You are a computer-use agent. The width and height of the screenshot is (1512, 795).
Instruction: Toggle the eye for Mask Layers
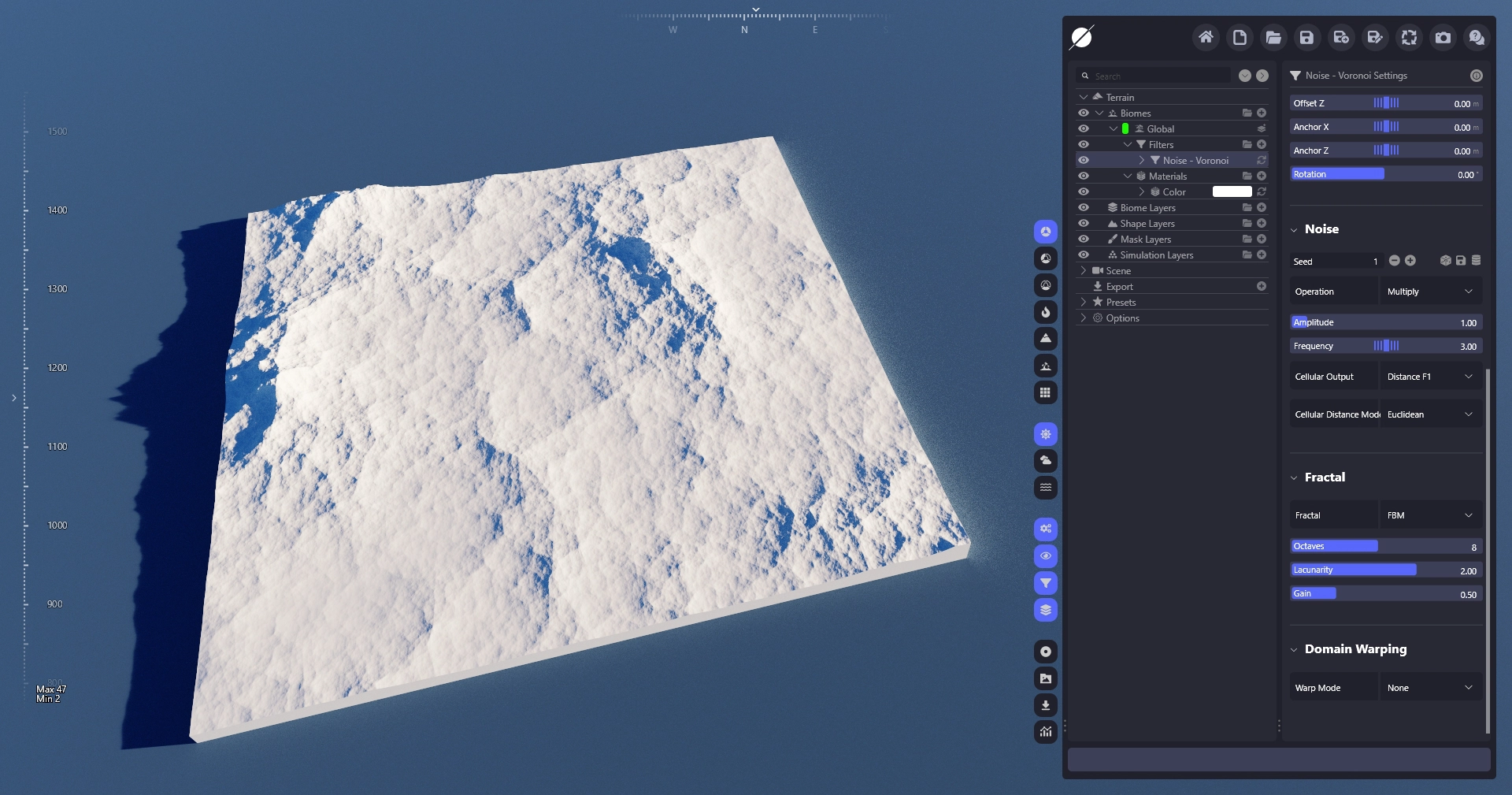coord(1084,240)
